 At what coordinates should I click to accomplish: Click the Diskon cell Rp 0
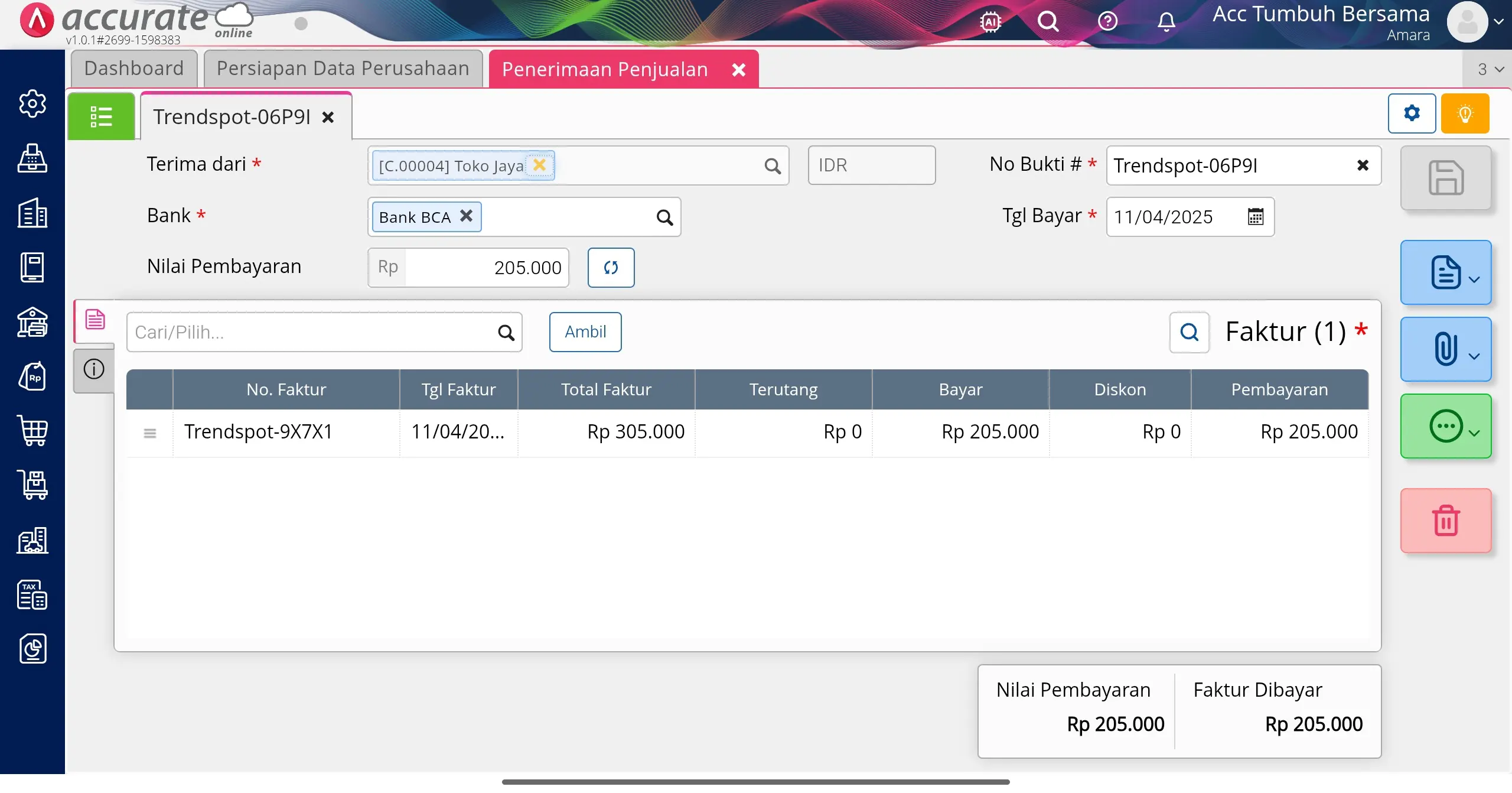point(1120,432)
